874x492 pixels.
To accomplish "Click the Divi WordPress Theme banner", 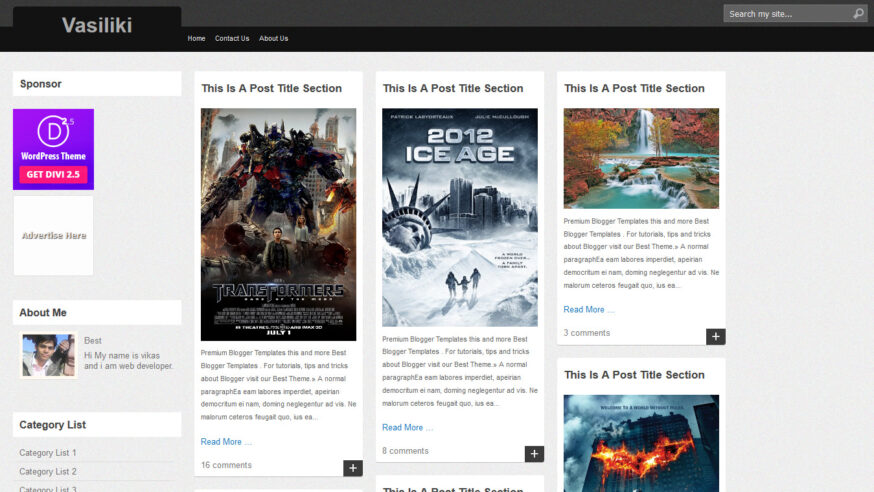I will (54, 149).
